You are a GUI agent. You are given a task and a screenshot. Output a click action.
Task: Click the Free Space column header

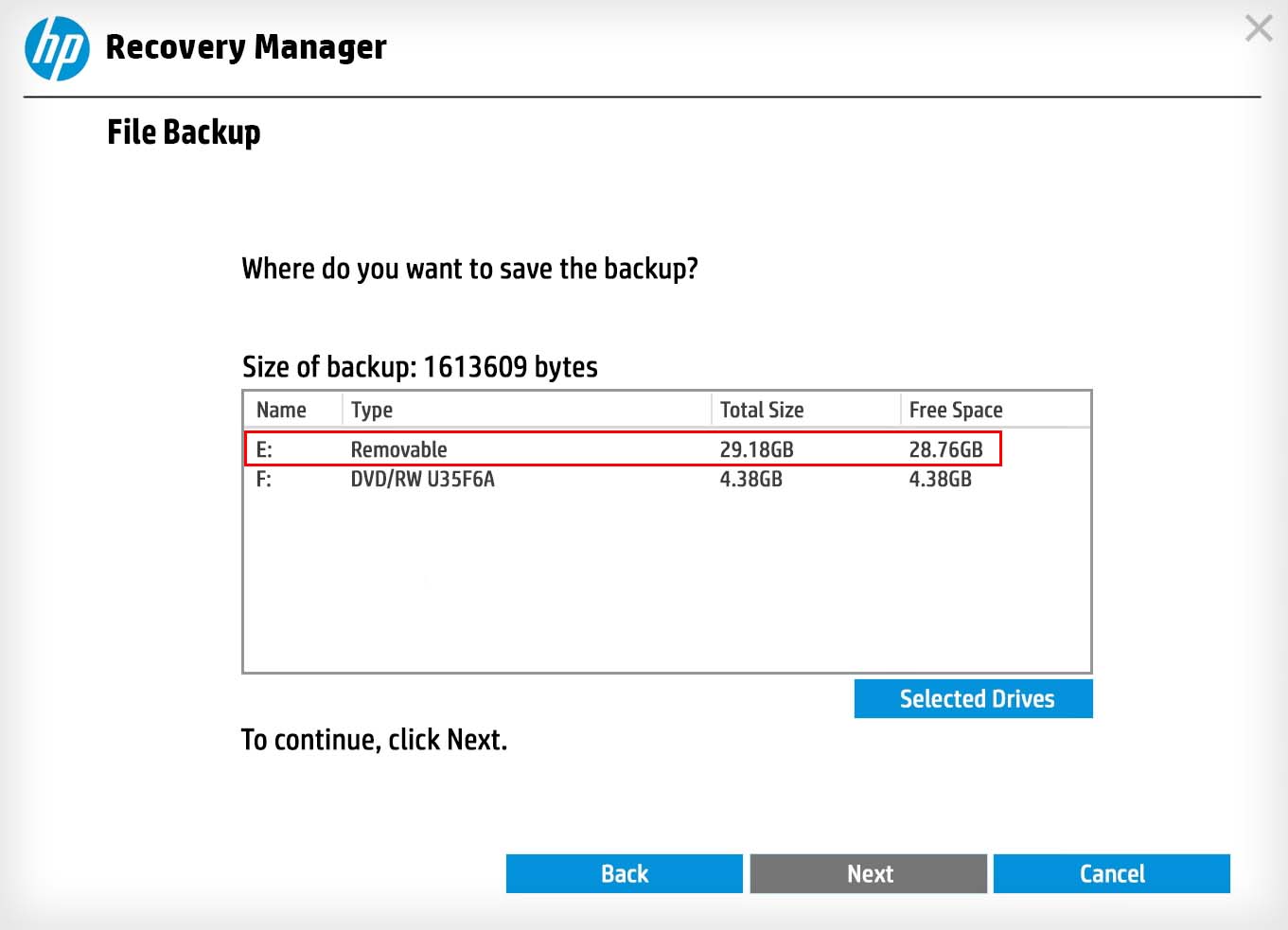coord(995,410)
